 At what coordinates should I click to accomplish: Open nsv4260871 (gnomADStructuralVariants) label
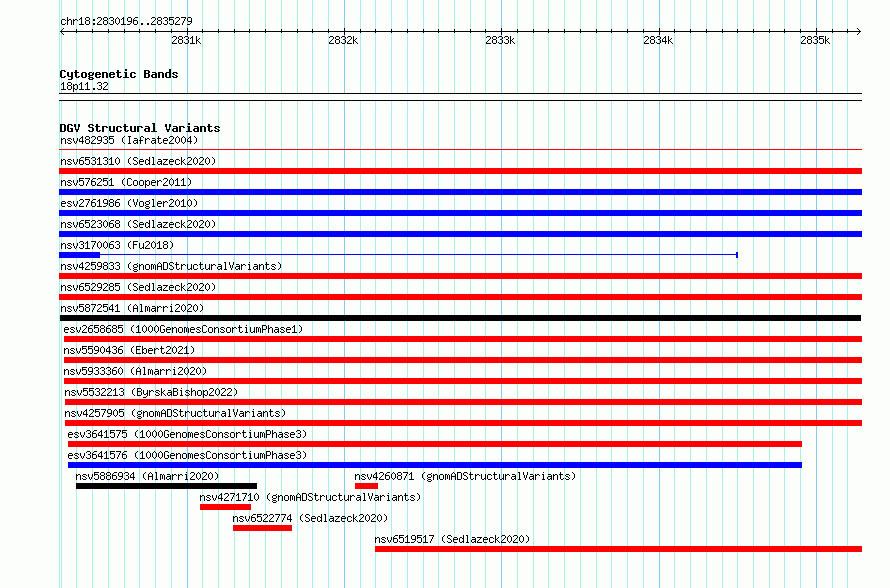[465, 476]
